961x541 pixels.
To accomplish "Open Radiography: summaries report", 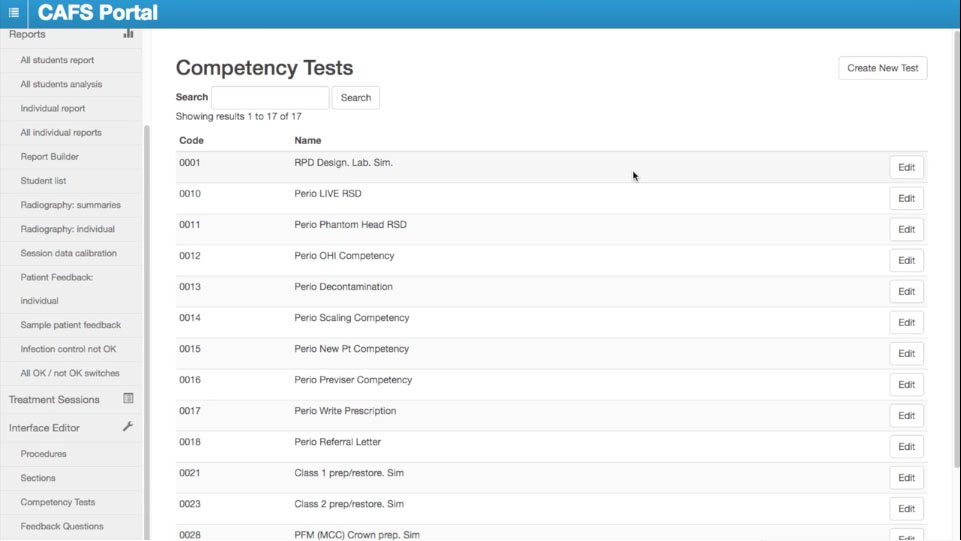I will pos(70,205).
